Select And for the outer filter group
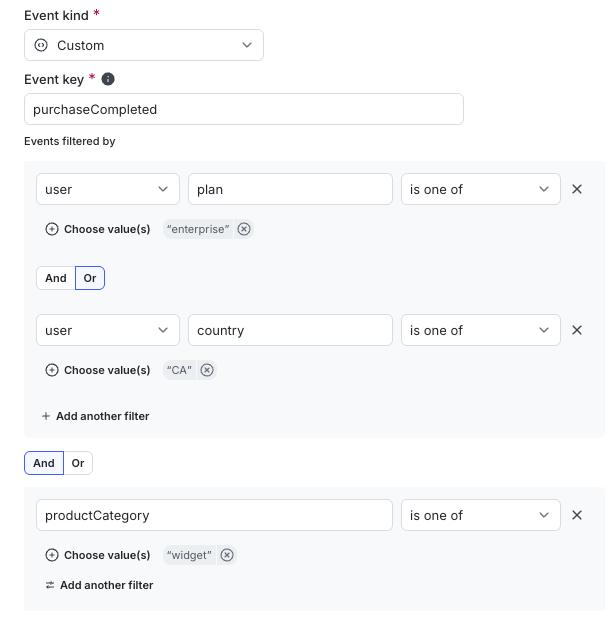 coord(44,463)
